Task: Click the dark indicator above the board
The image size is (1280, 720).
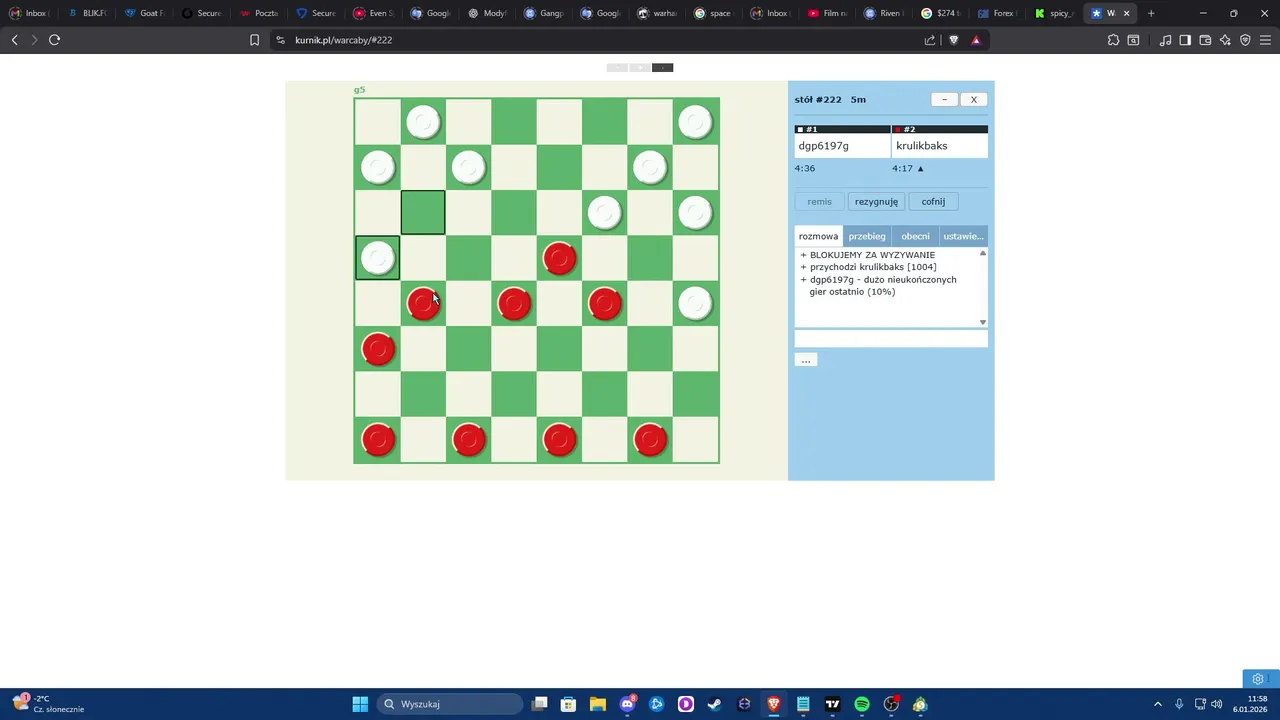Action: (x=663, y=68)
